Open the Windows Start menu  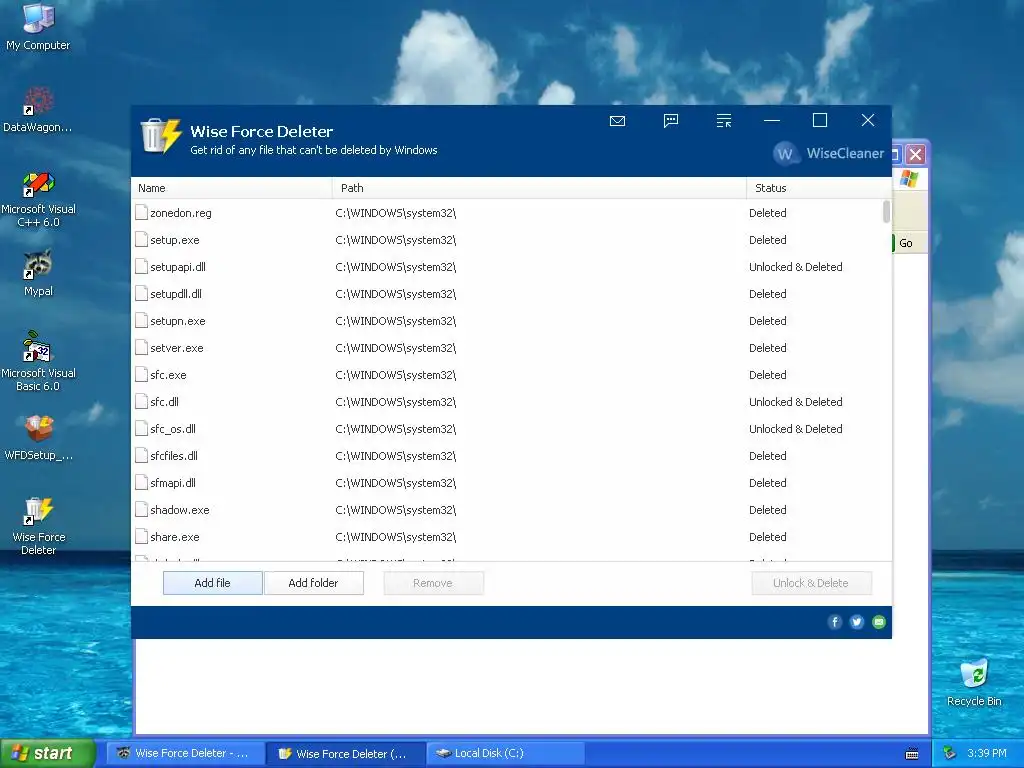coord(47,754)
